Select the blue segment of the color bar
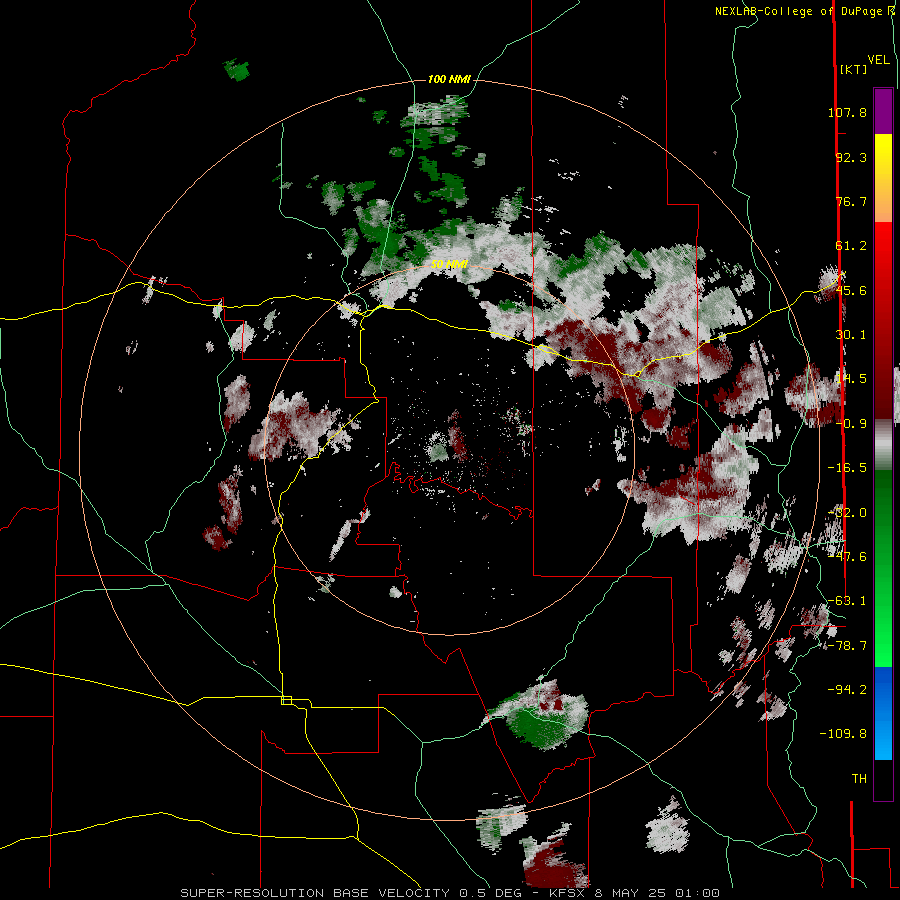 883,713
